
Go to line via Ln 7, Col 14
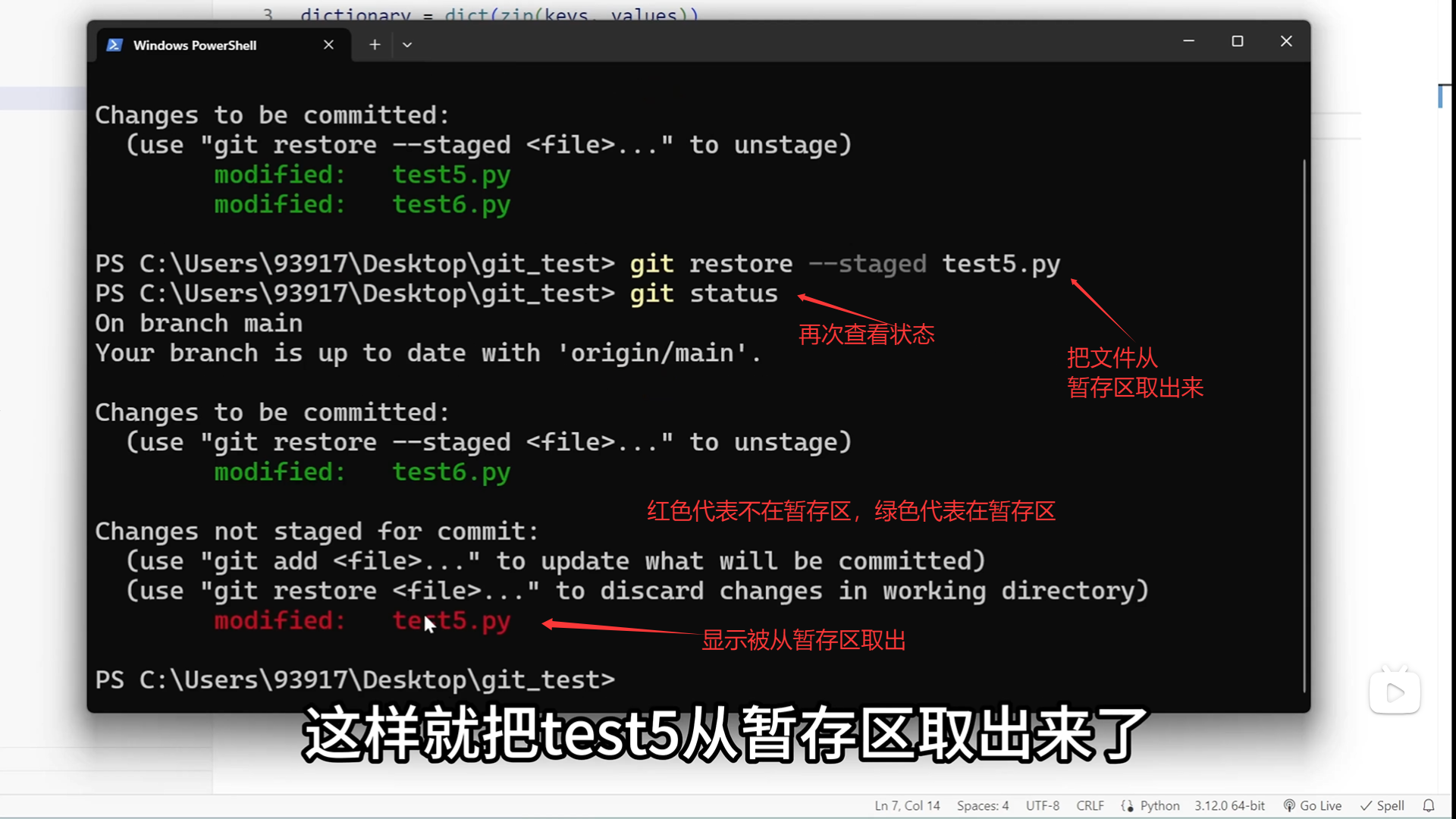[x=907, y=805]
